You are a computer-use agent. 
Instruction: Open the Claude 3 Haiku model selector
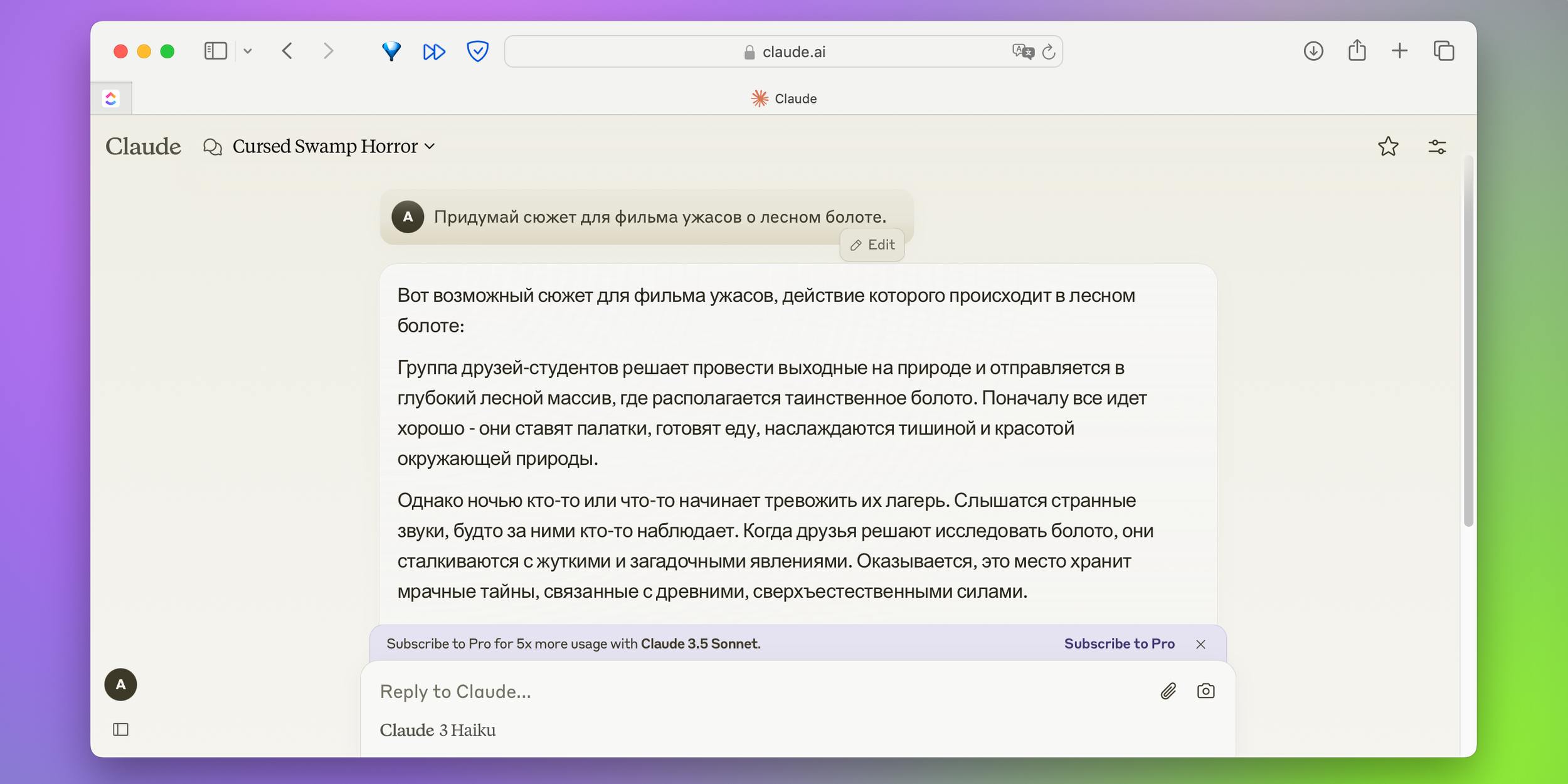438,730
